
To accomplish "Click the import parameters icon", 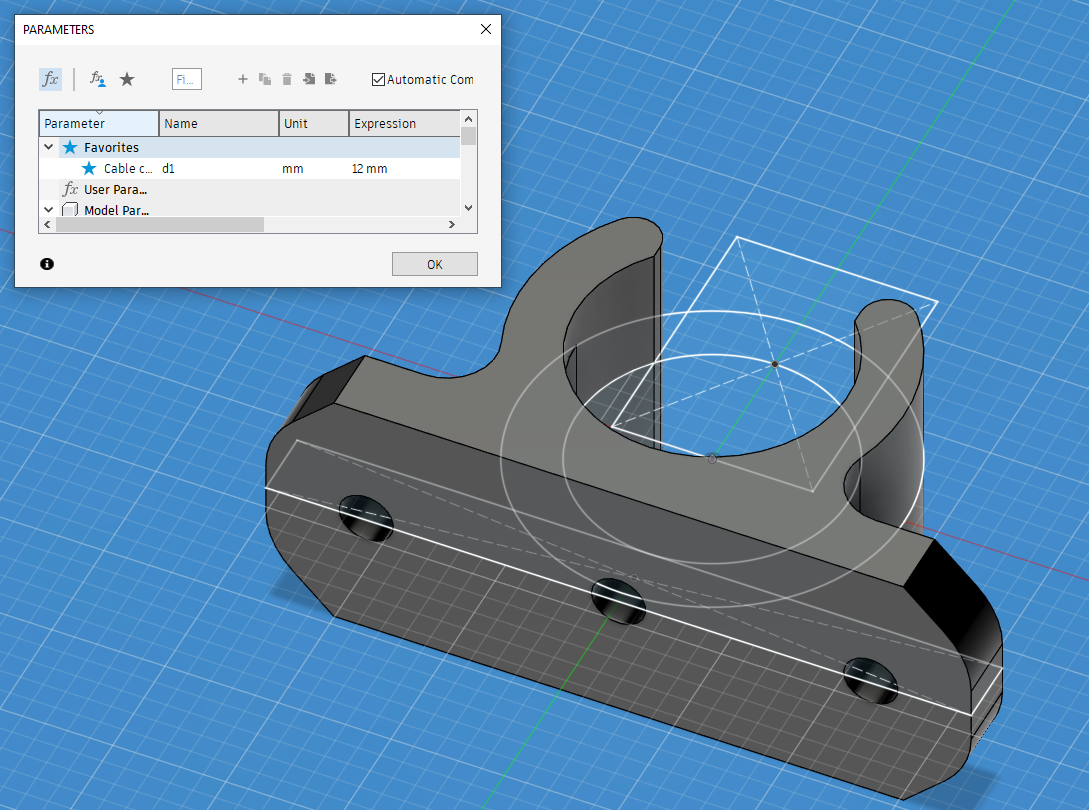I will tap(310, 79).
